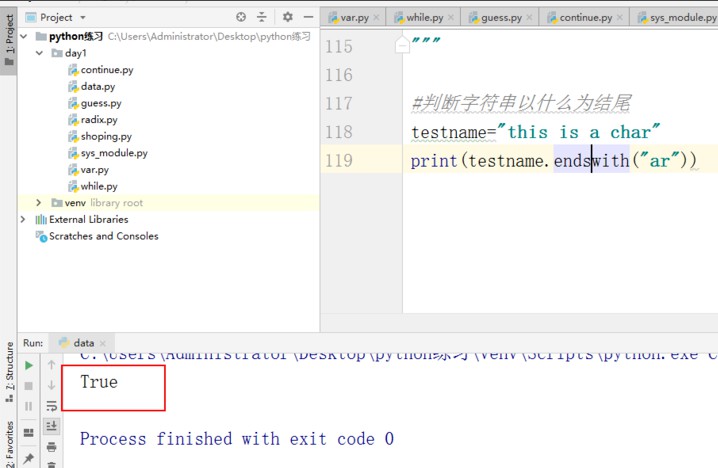Collapse docstring fold marker at line 115
The image size is (718, 468).
click(402, 45)
